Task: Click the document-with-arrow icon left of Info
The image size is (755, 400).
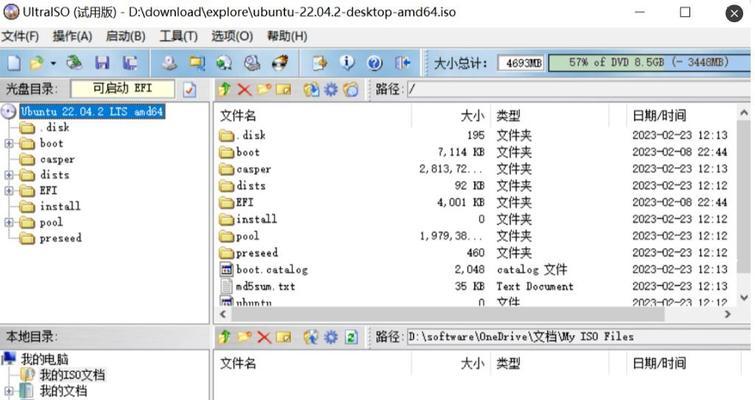Action: [319, 63]
